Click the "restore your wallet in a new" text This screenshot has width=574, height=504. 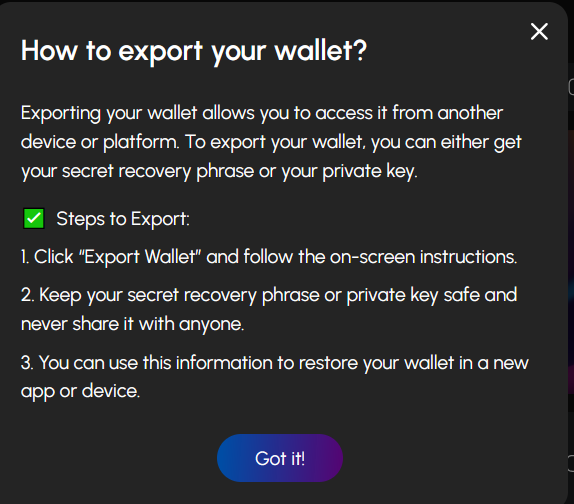click(x=414, y=363)
